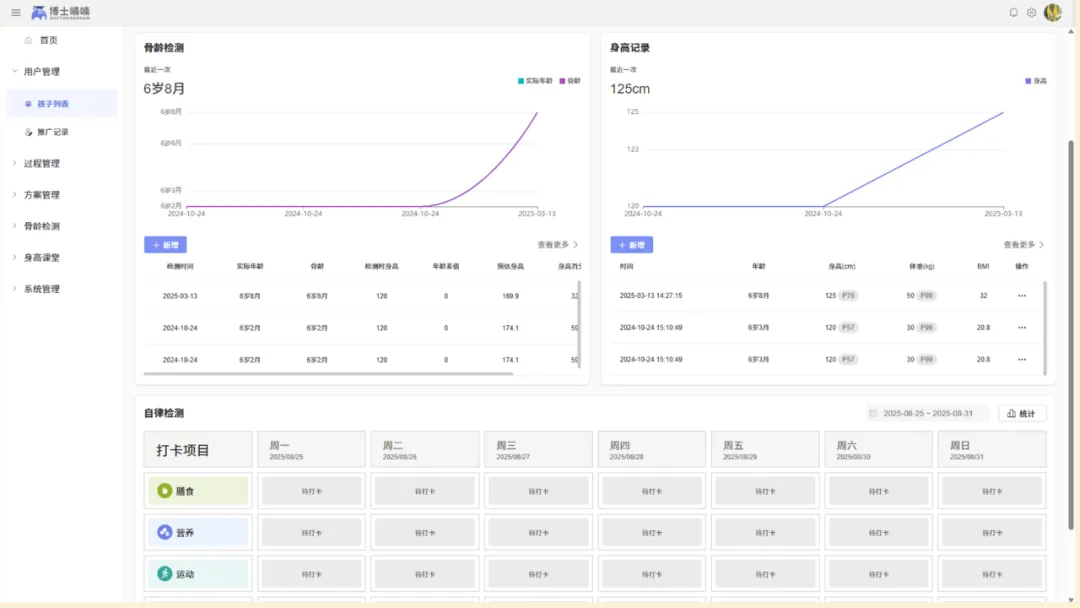
Task: Open 查看更多 in the 骨龄检测 card
Action: click(558, 244)
